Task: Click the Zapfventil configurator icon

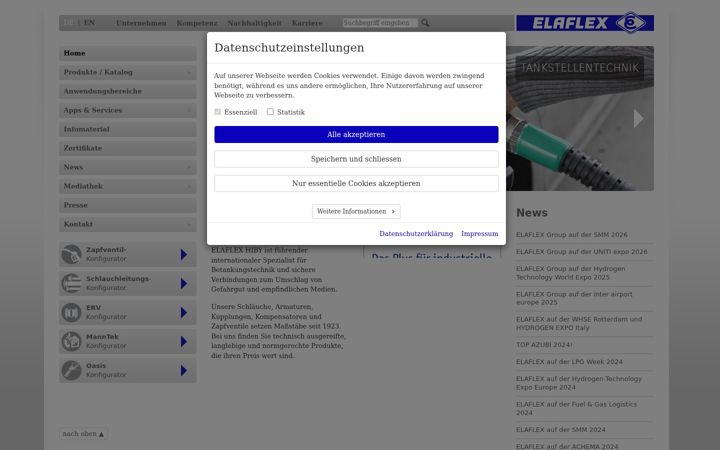Action: pos(71,254)
